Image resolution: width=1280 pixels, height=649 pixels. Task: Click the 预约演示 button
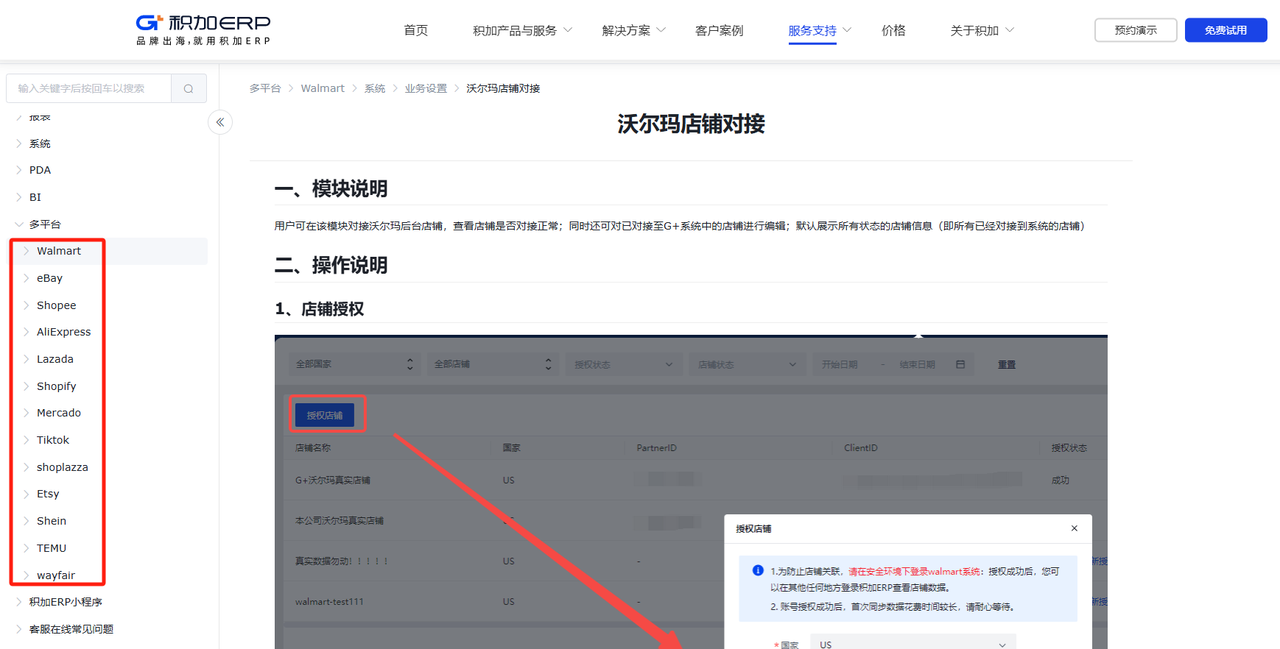1136,30
